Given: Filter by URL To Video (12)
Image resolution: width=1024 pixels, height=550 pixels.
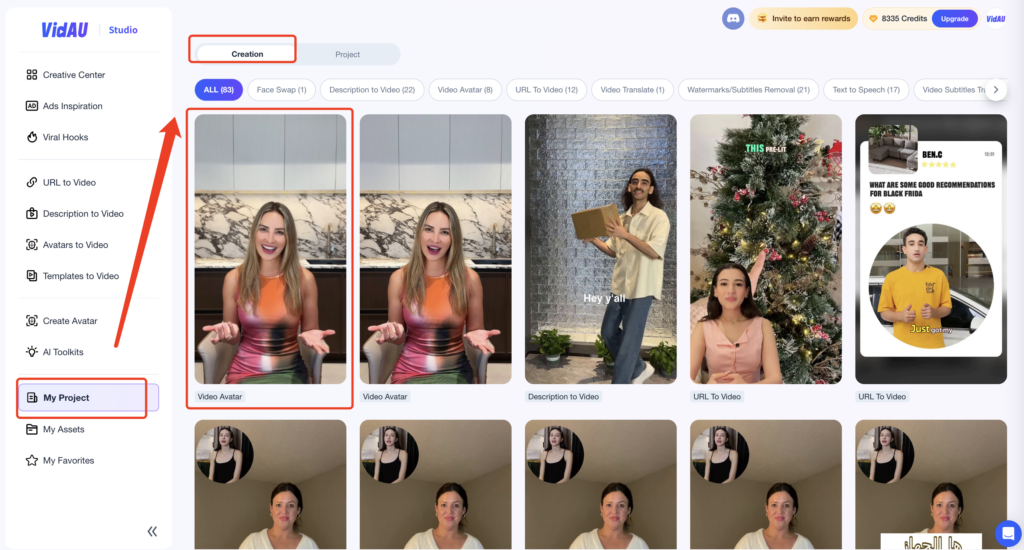Looking at the screenshot, I should [x=547, y=90].
